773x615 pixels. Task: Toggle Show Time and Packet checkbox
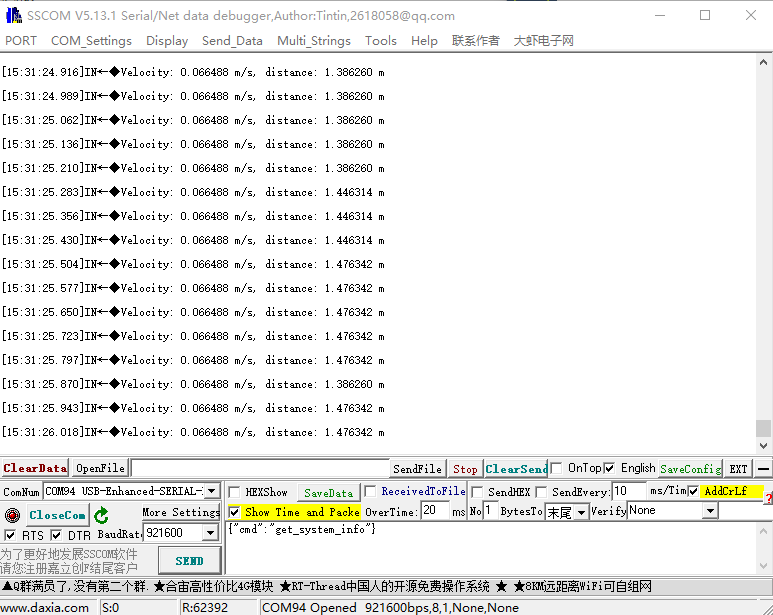pos(234,511)
